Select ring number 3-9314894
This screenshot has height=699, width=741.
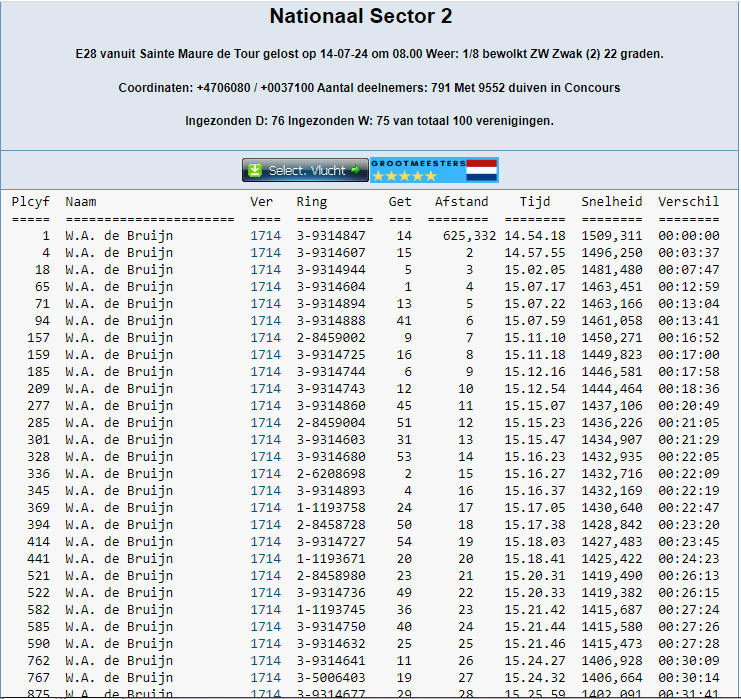[331, 303]
